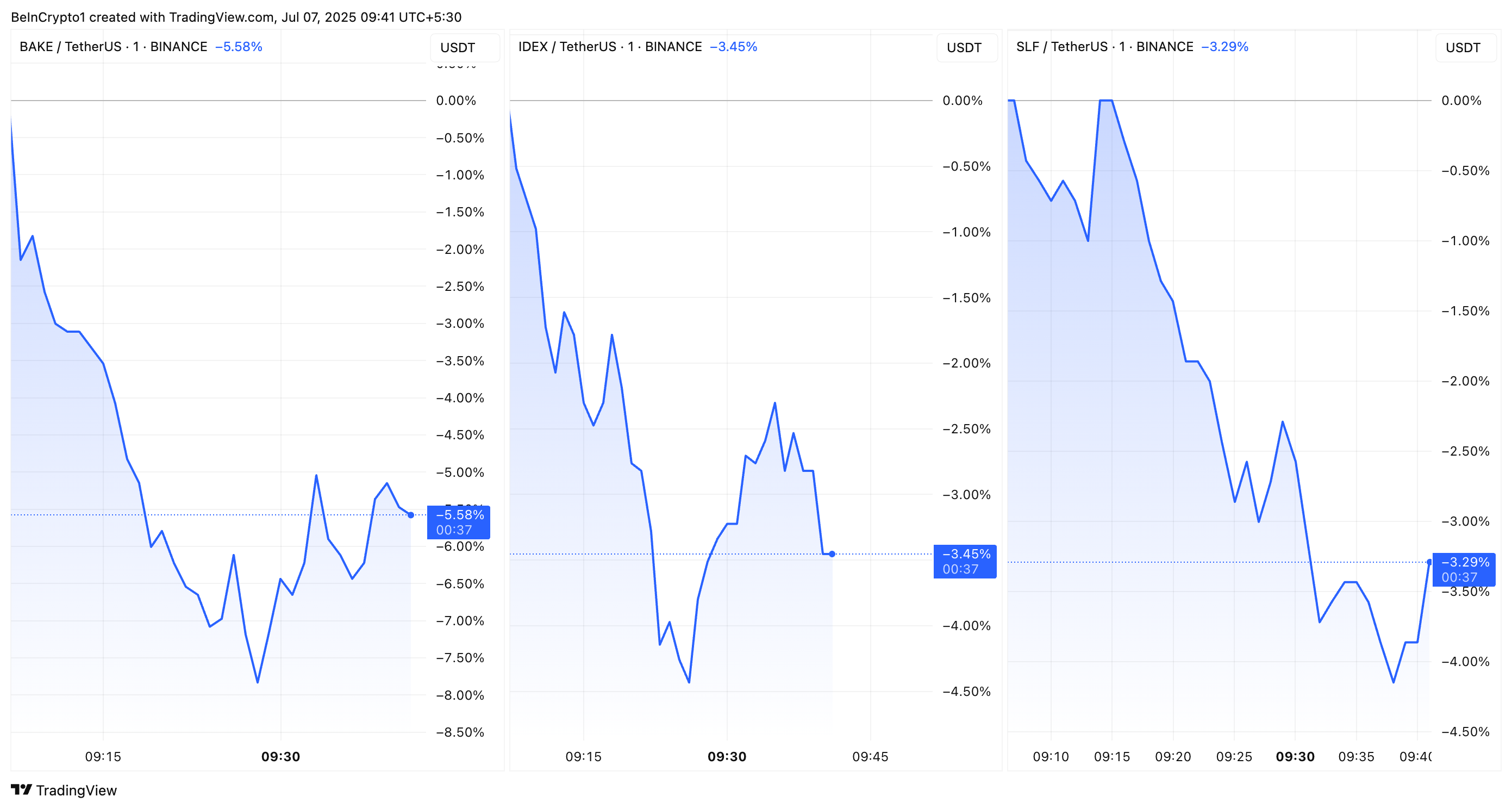Click the 09:45 time marker on IDEX chart
The height and width of the screenshot is (809, 1512).
click(x=870, y=756)
